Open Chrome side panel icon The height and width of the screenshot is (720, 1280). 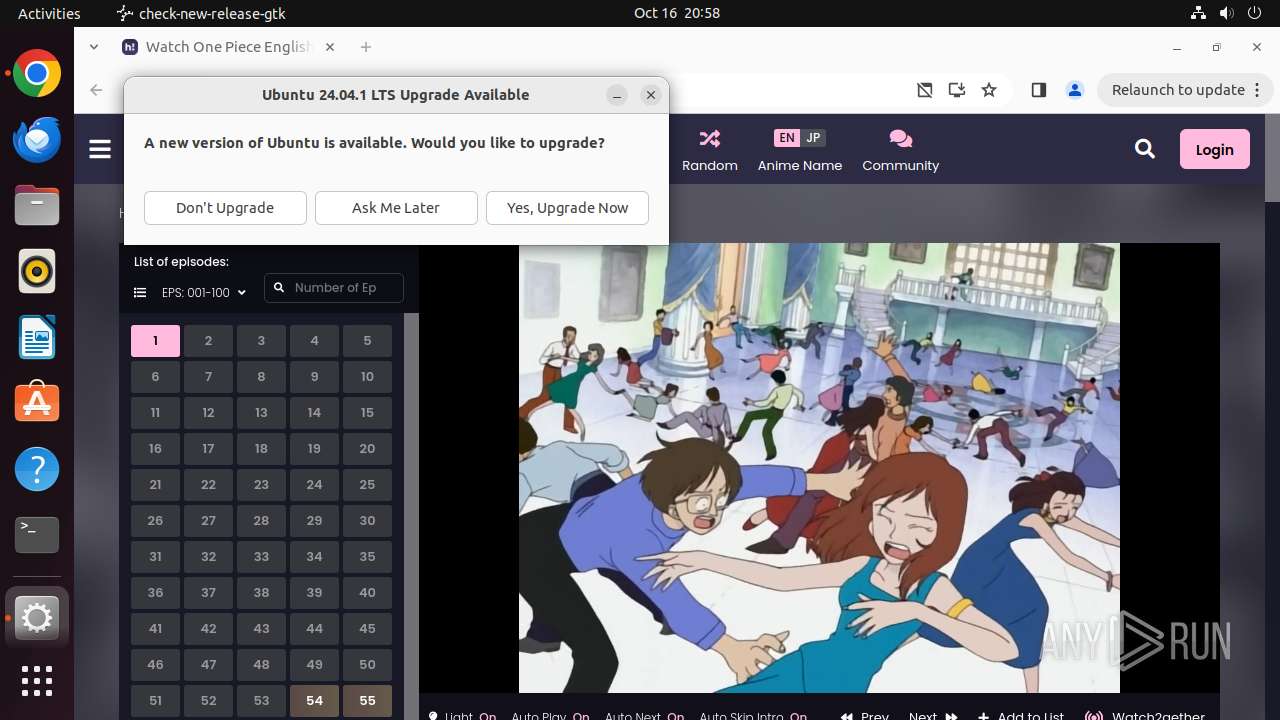[x=1038, y=90]
